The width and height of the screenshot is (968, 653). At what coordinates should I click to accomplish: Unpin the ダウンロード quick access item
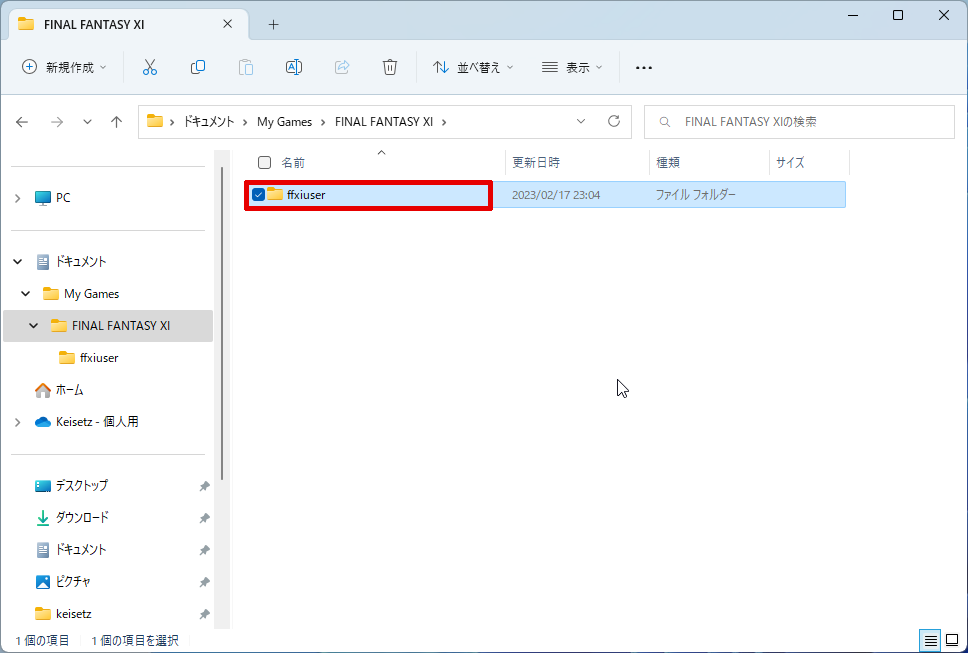pos(204,518)
